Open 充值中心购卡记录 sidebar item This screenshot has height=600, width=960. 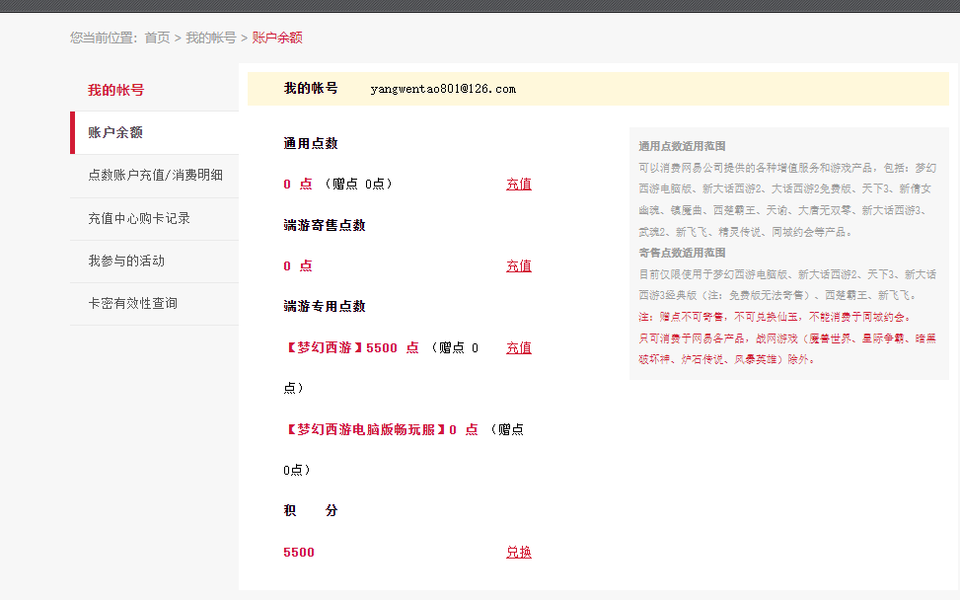(x=154, y=219)
